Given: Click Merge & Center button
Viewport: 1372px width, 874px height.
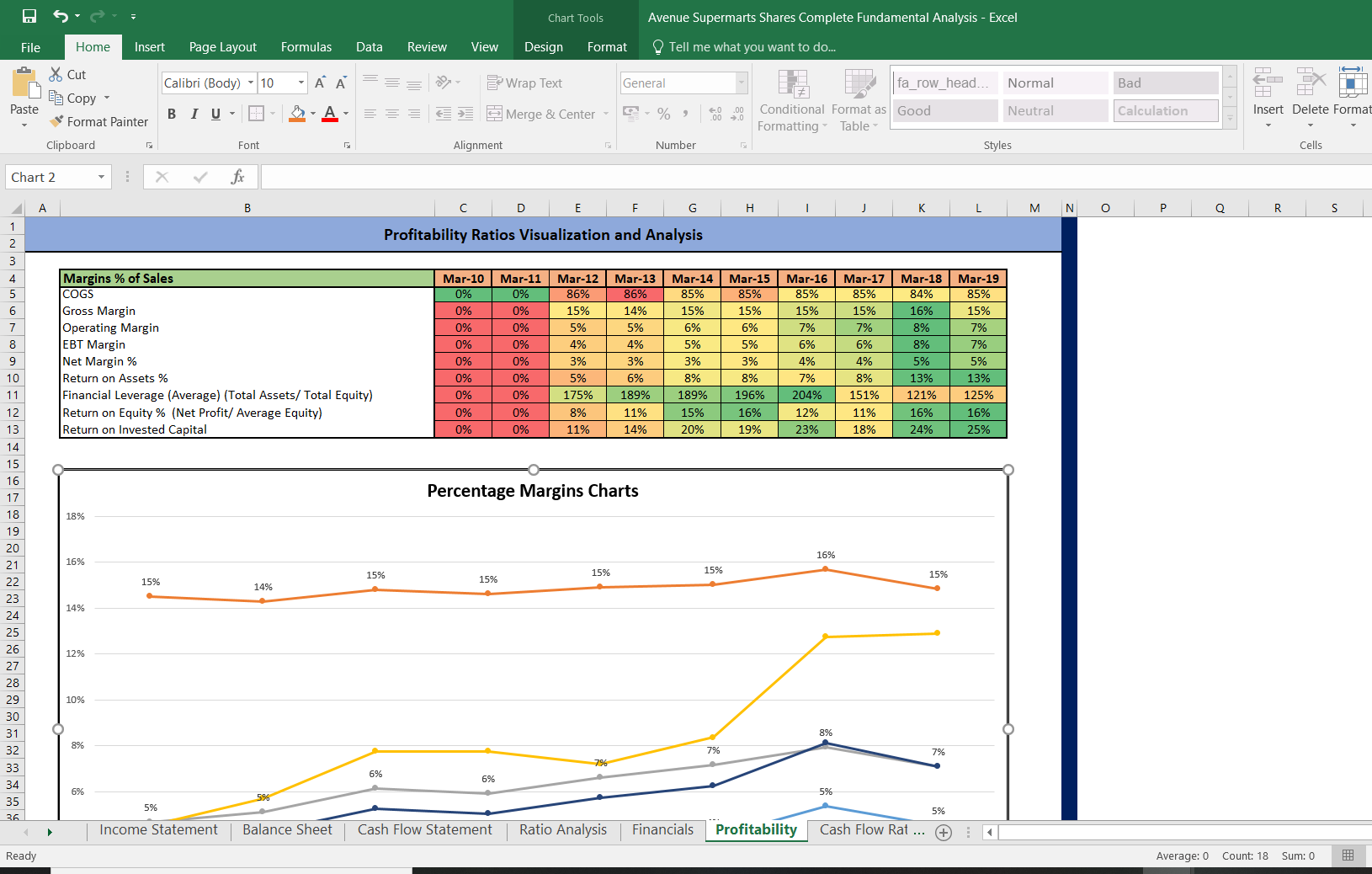Looking at the screenshot, I should 541,114.
